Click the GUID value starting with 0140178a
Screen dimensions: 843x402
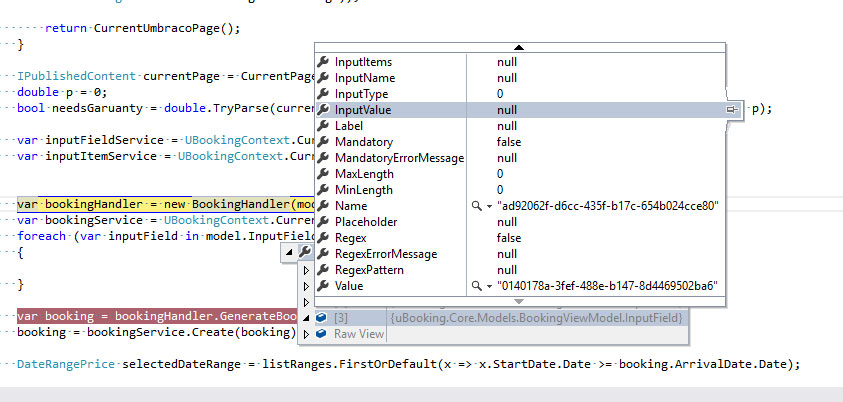click(608, 286)
